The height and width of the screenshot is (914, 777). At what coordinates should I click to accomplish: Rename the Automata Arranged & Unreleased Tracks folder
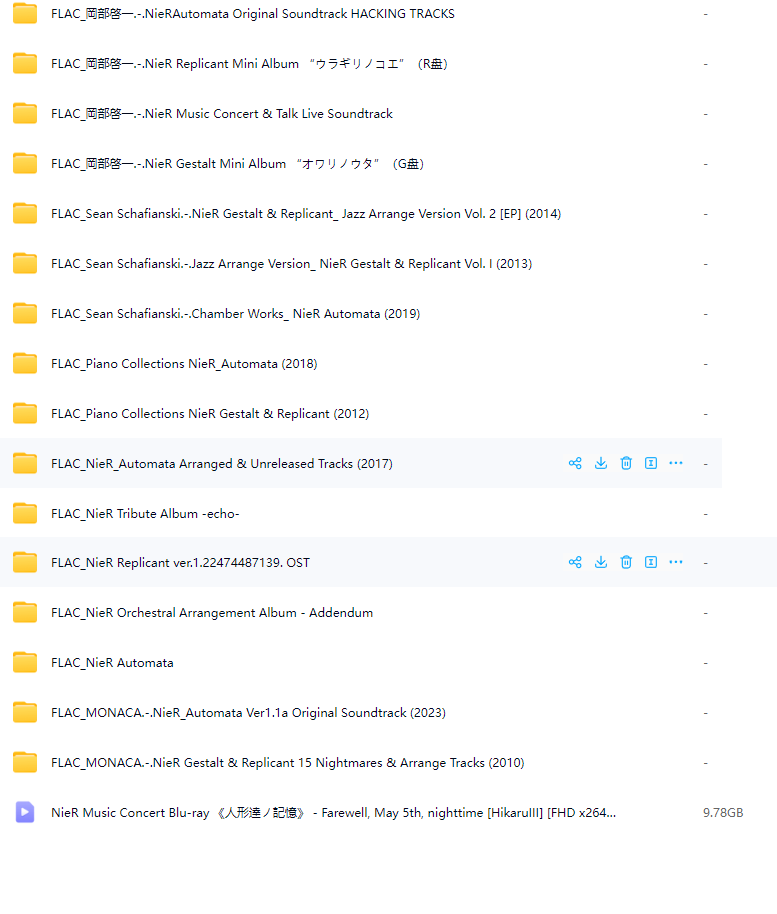(x=651, y=463)
